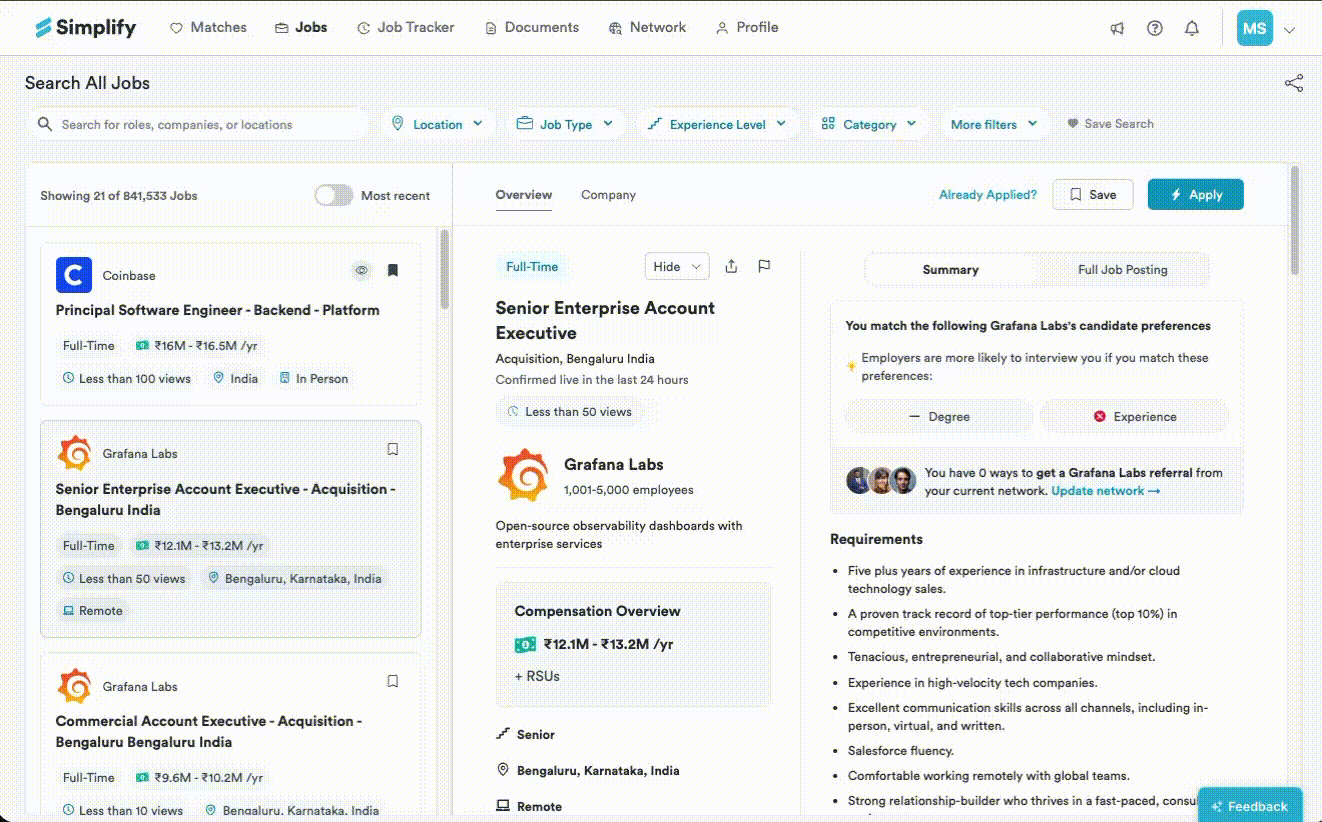The image size is (1322, 822).
Task: Bookmark the Commercial Account Executive card
Action: 393,681
